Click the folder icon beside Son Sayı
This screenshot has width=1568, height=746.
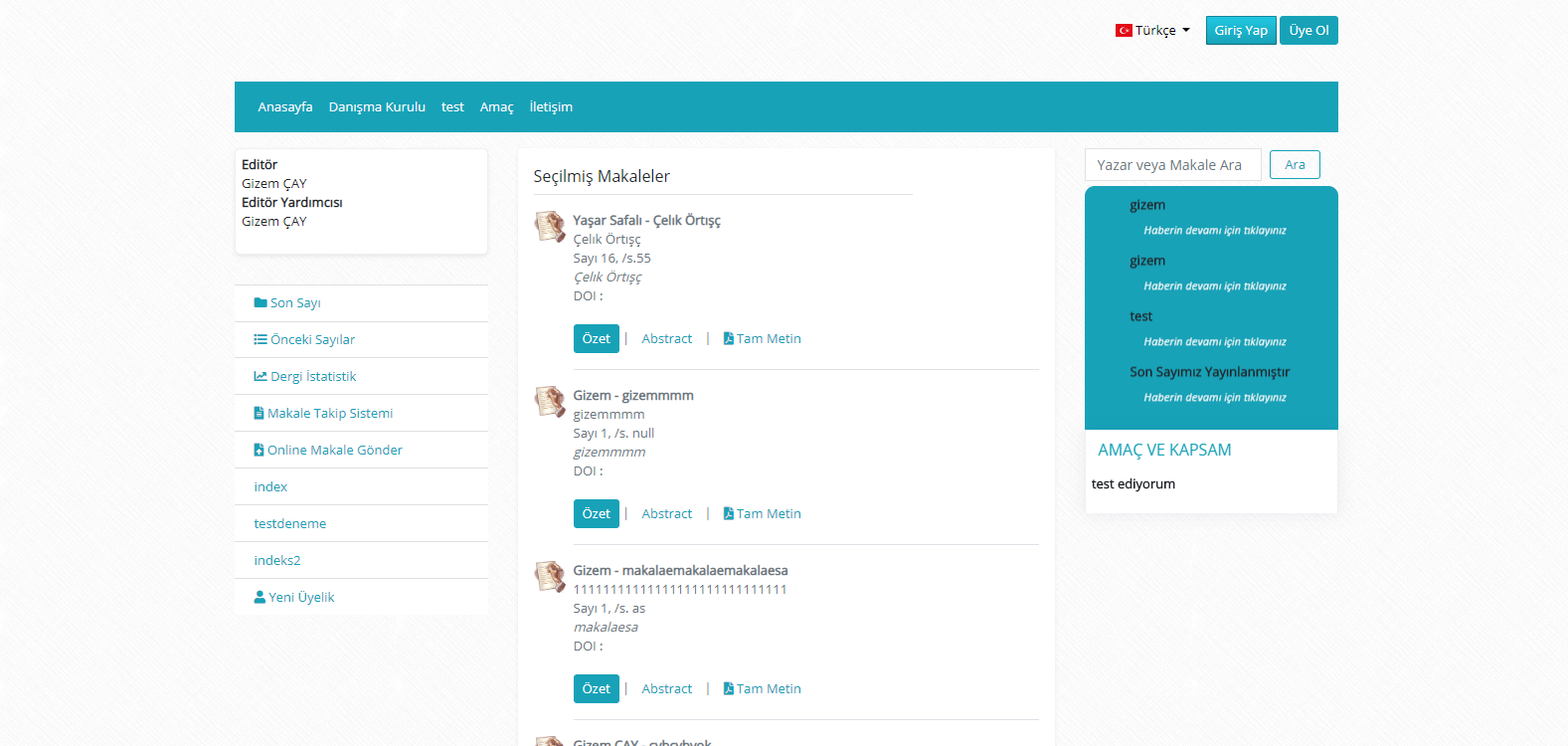click(x=261, y=303)
